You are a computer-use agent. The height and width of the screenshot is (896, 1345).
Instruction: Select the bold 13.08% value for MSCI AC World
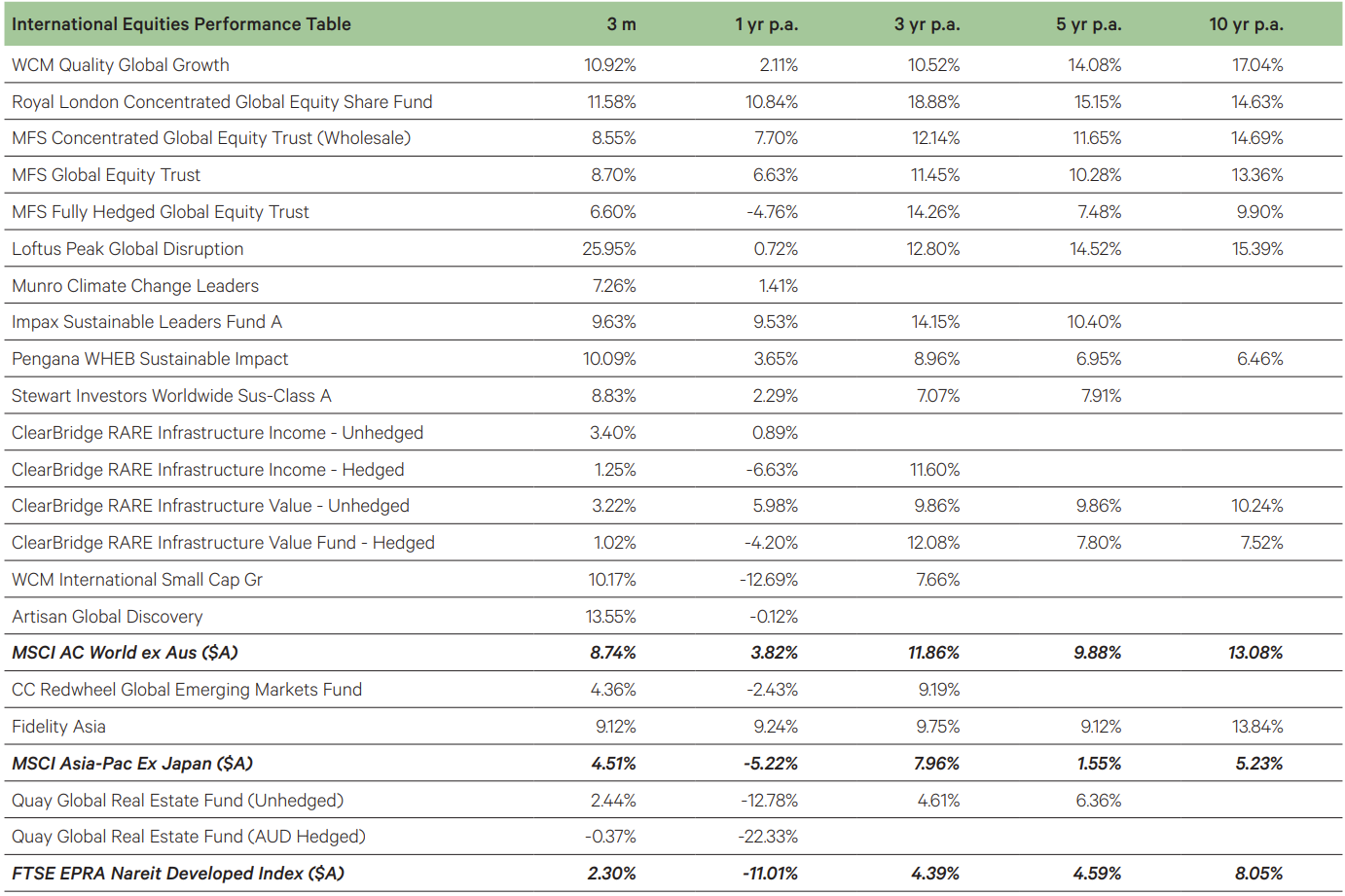click(1255, 653)
